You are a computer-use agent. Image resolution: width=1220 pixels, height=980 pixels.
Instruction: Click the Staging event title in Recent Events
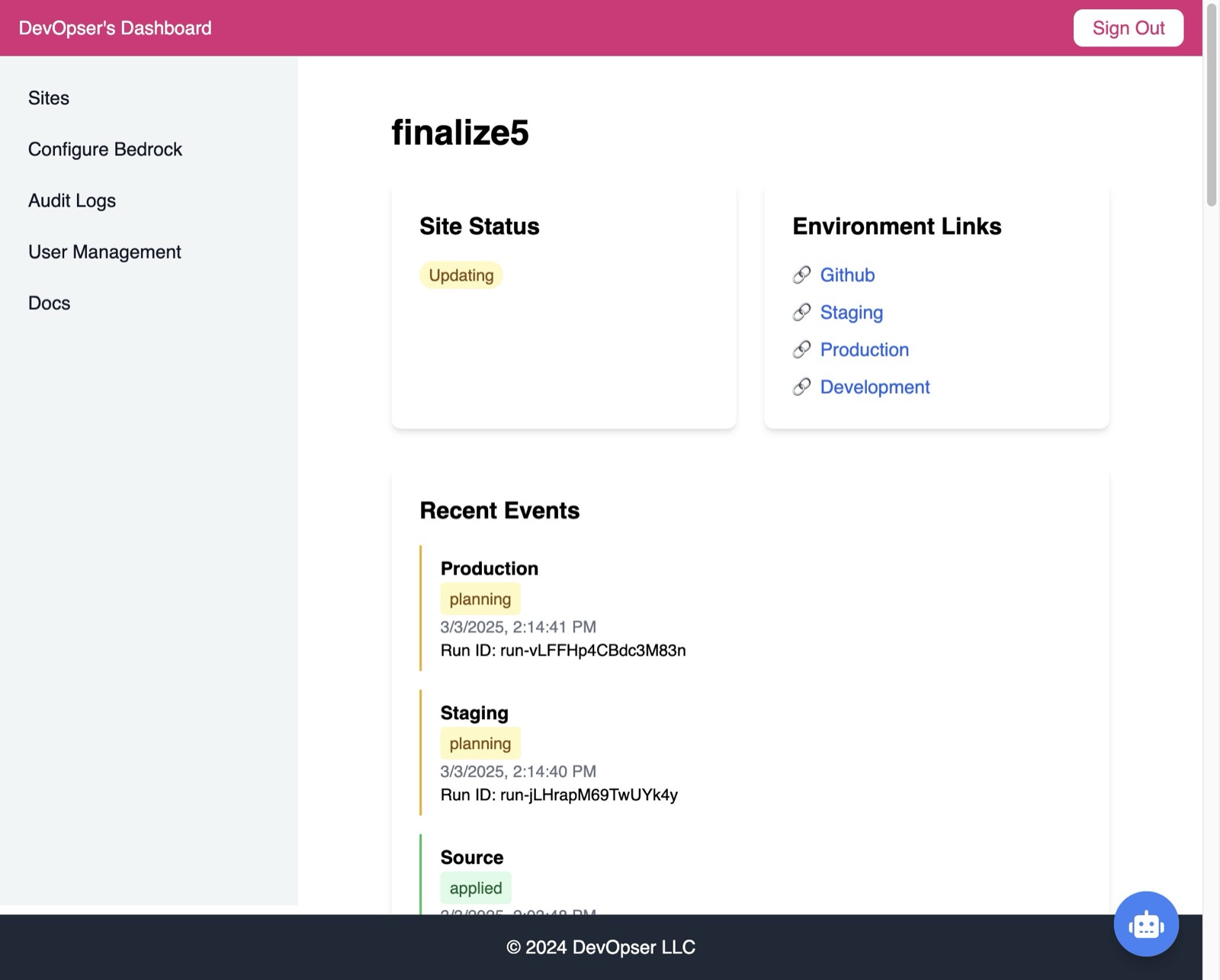474,713
